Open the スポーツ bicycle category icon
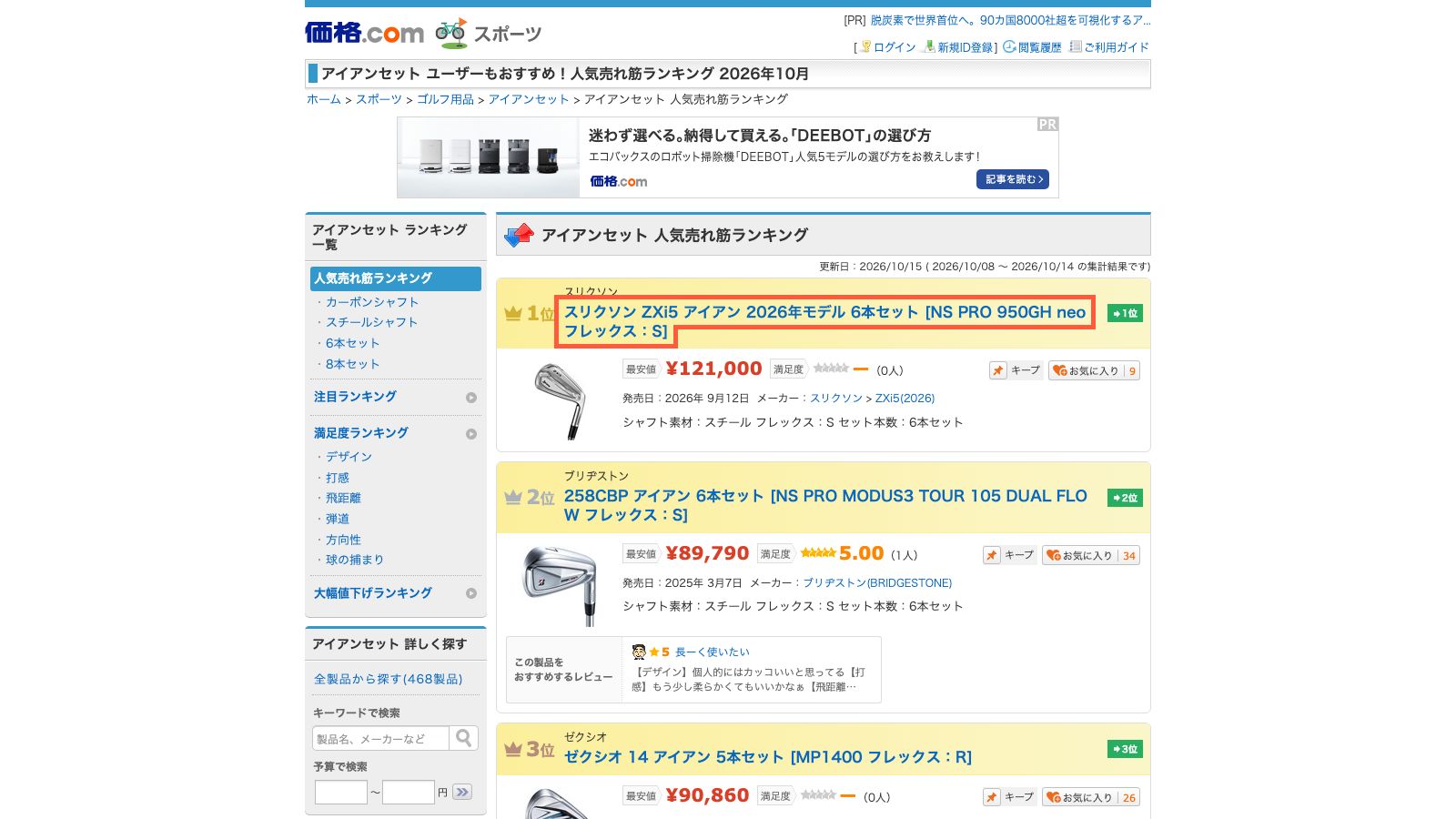Screen dimensions: 1456x819 pos(451,33)
